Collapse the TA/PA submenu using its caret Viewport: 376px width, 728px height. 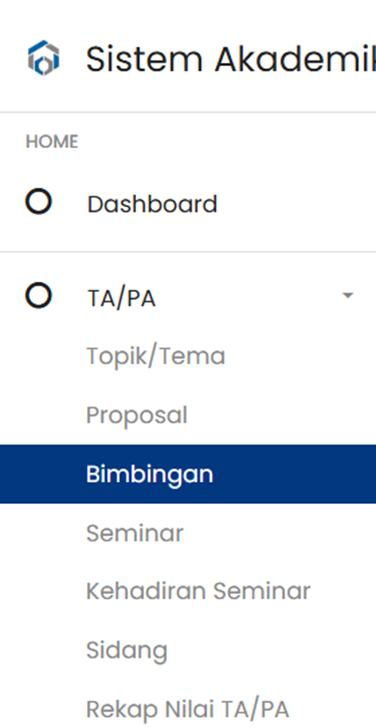(348, 295)
